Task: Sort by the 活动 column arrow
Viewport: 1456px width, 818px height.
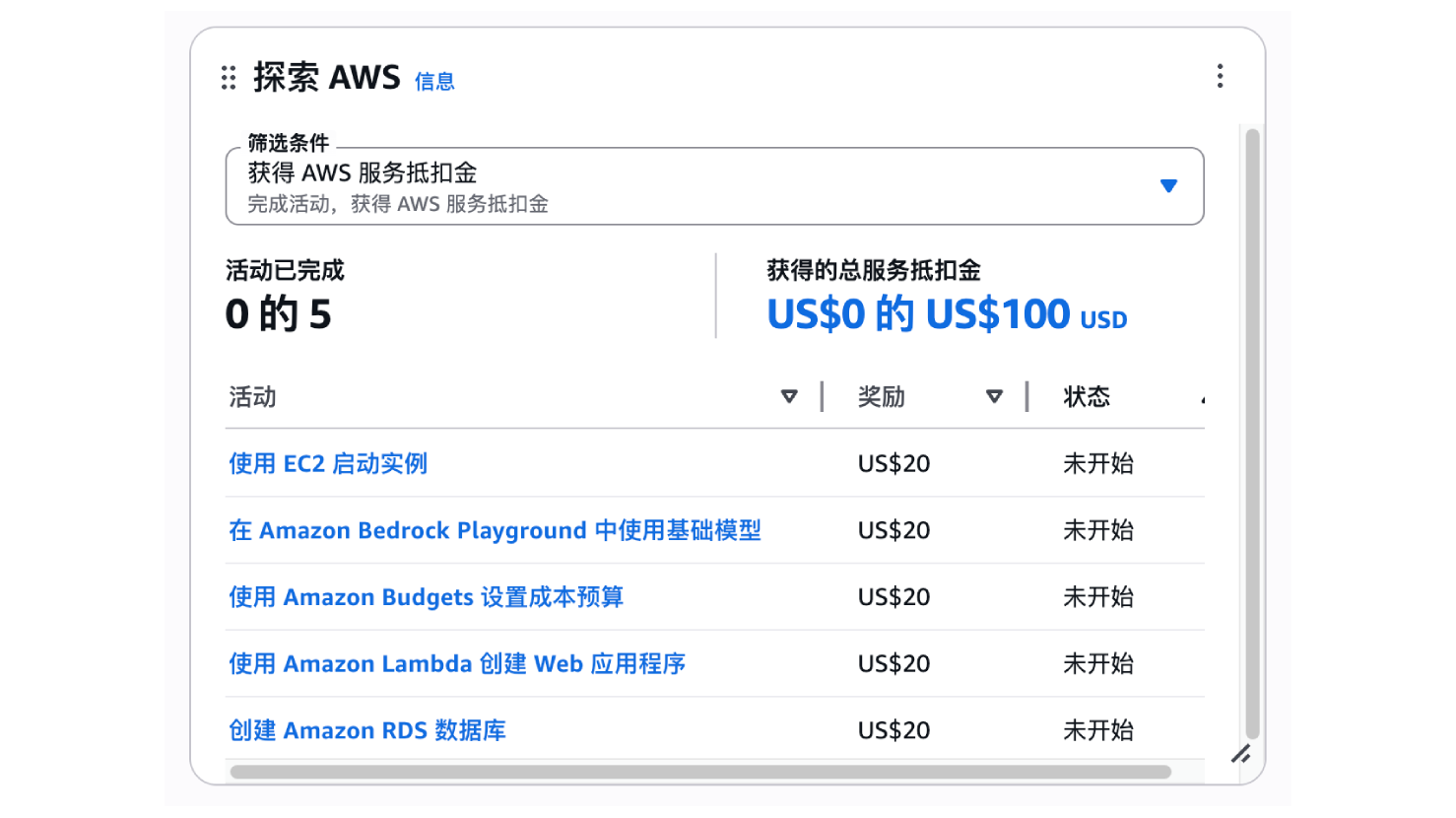Action: [789, 396]
